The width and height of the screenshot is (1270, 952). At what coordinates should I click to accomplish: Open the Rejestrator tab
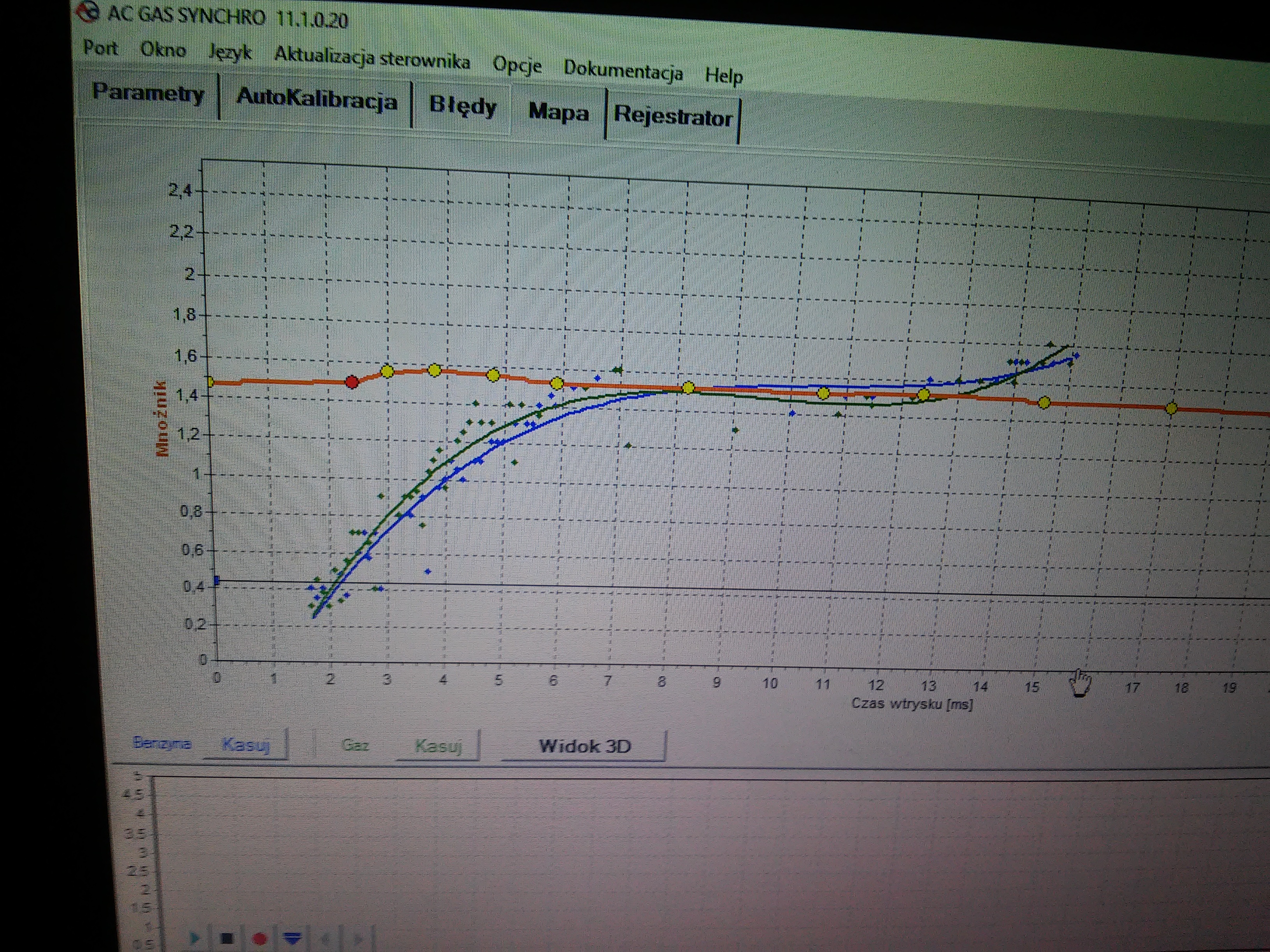coord(672,117)
